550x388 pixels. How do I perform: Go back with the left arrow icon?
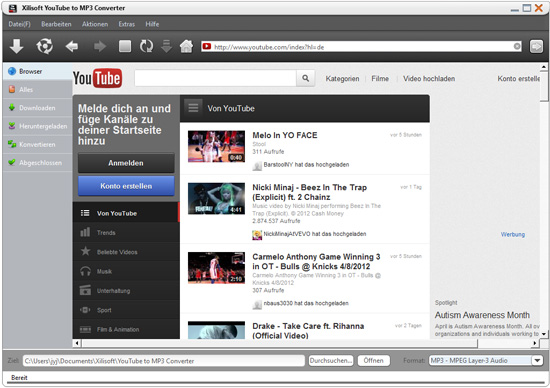coord(72,46)
